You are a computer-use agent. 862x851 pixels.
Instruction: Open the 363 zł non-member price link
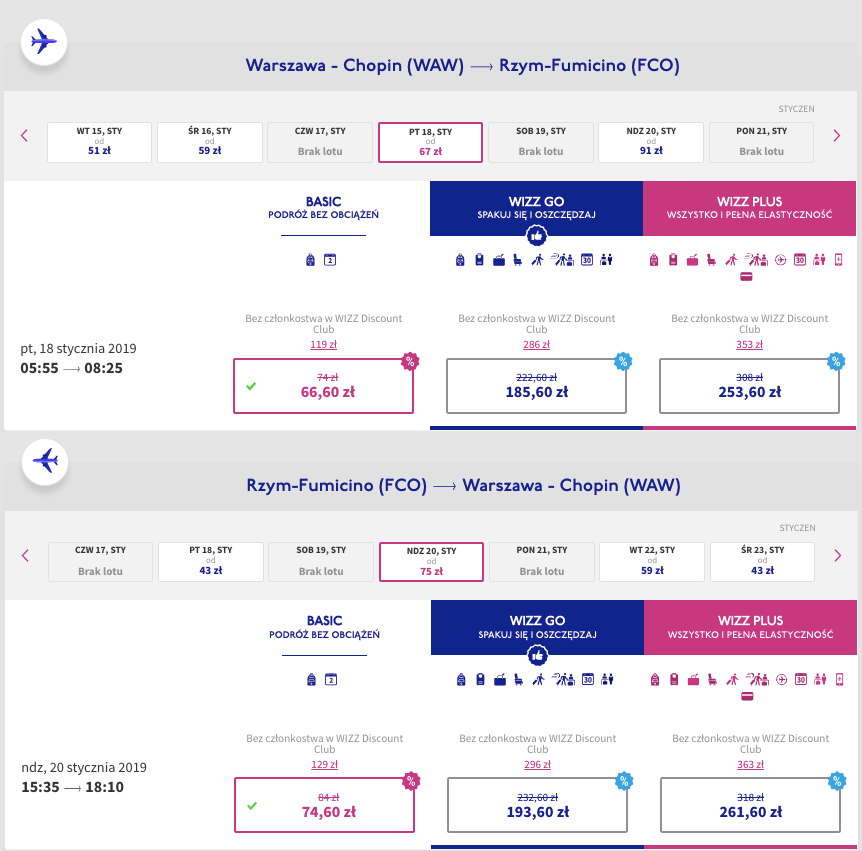coord(750,765)
